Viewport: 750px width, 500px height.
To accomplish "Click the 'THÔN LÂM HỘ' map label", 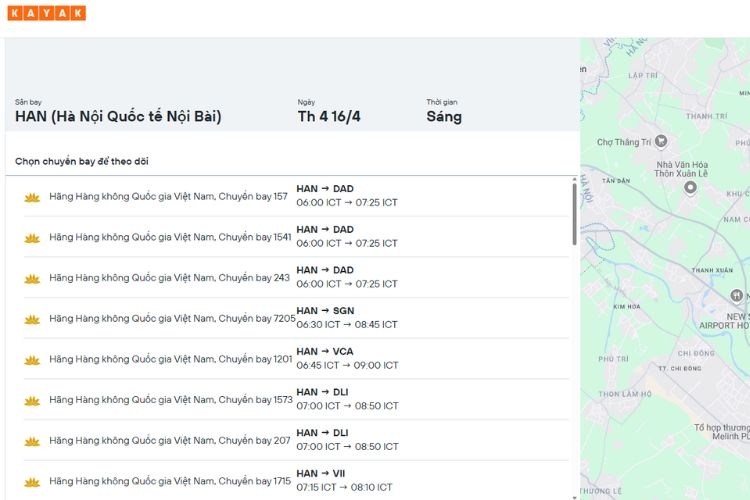I will tap(625, 394).
